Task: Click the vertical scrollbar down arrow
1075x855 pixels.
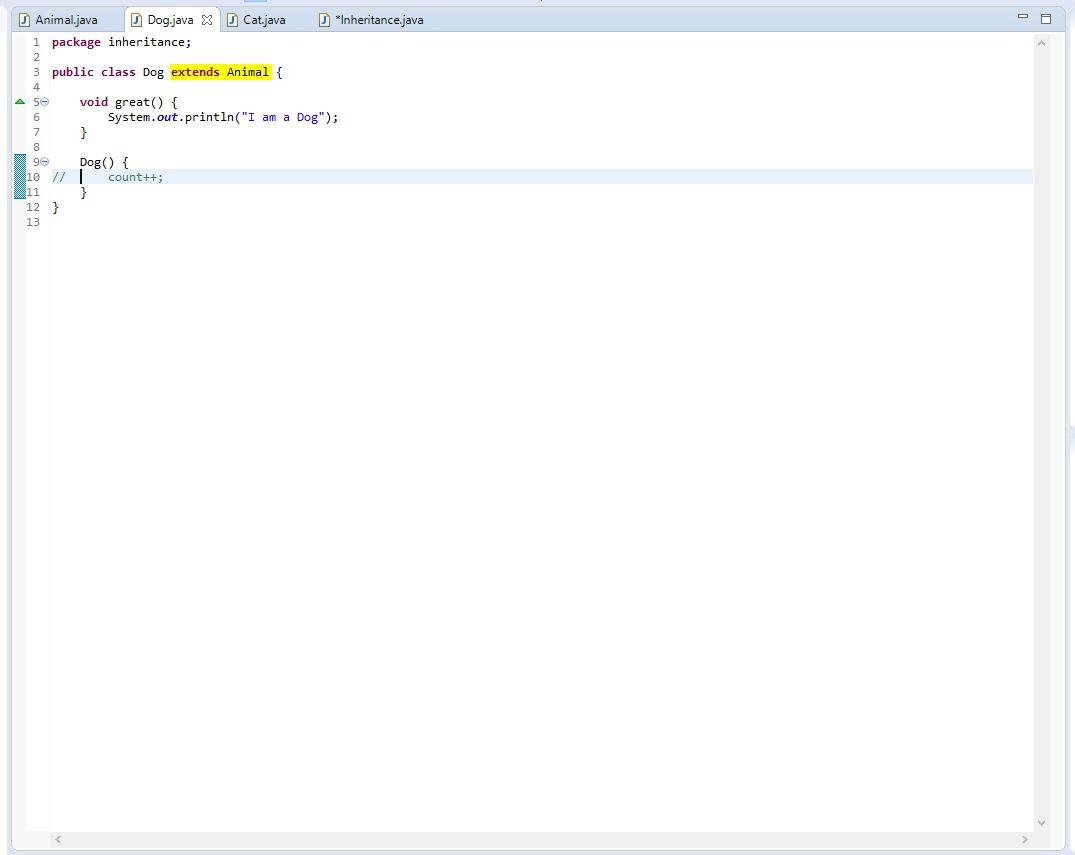Action: [1041, 822]
